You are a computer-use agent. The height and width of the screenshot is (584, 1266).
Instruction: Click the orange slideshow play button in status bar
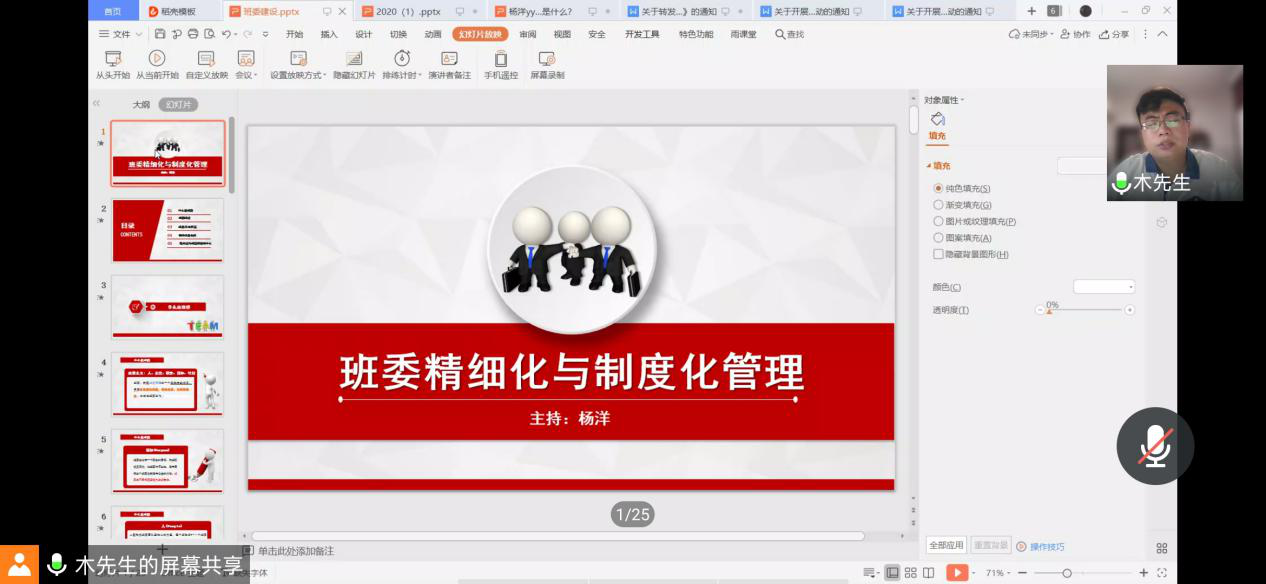[x=957, y=573]
